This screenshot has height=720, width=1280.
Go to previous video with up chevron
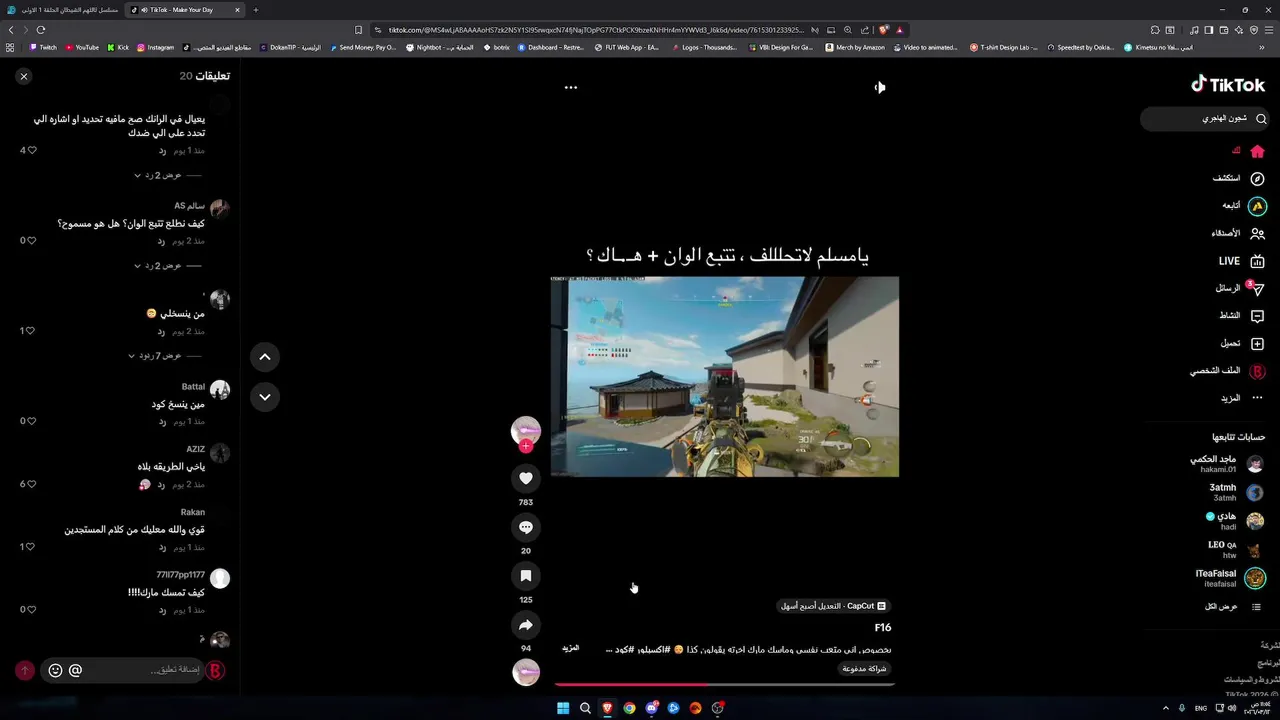click(265, 357)
